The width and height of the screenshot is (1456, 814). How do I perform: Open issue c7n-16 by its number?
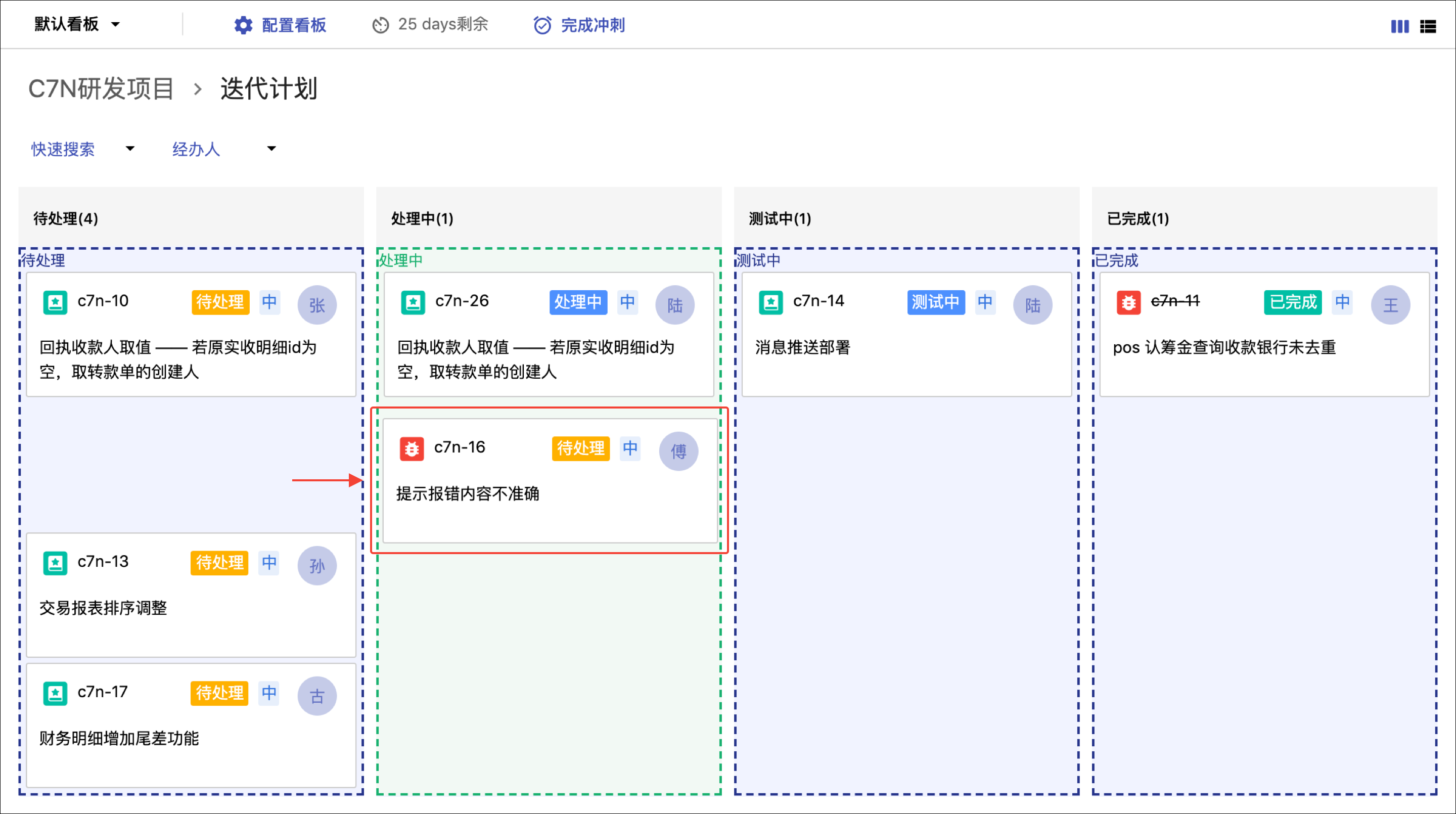click(x=460, y=447)
